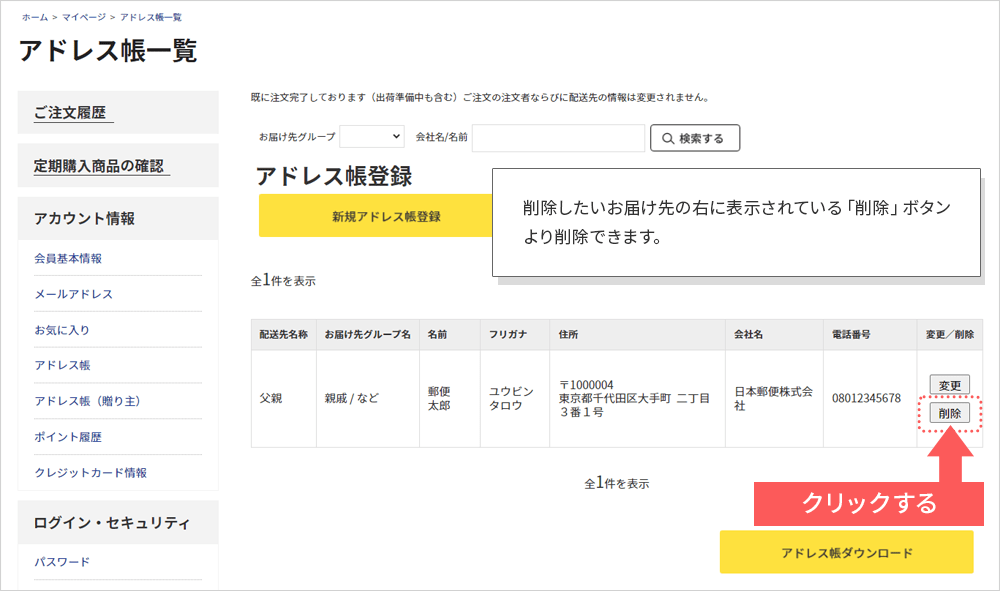View ポイント履歴 in sidebar
Image resolution: width=1000 pixels, height=591 pixels.
[68, 437]
